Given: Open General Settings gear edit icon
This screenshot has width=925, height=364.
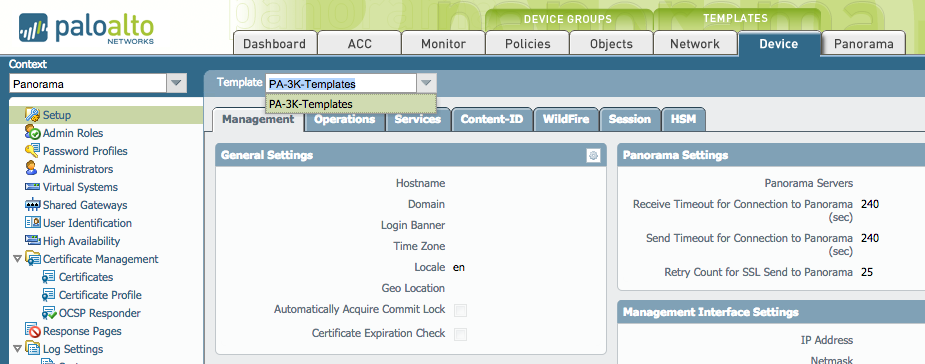Looking at the screenshot, I should pyautogui.click(x=593, y=155).
